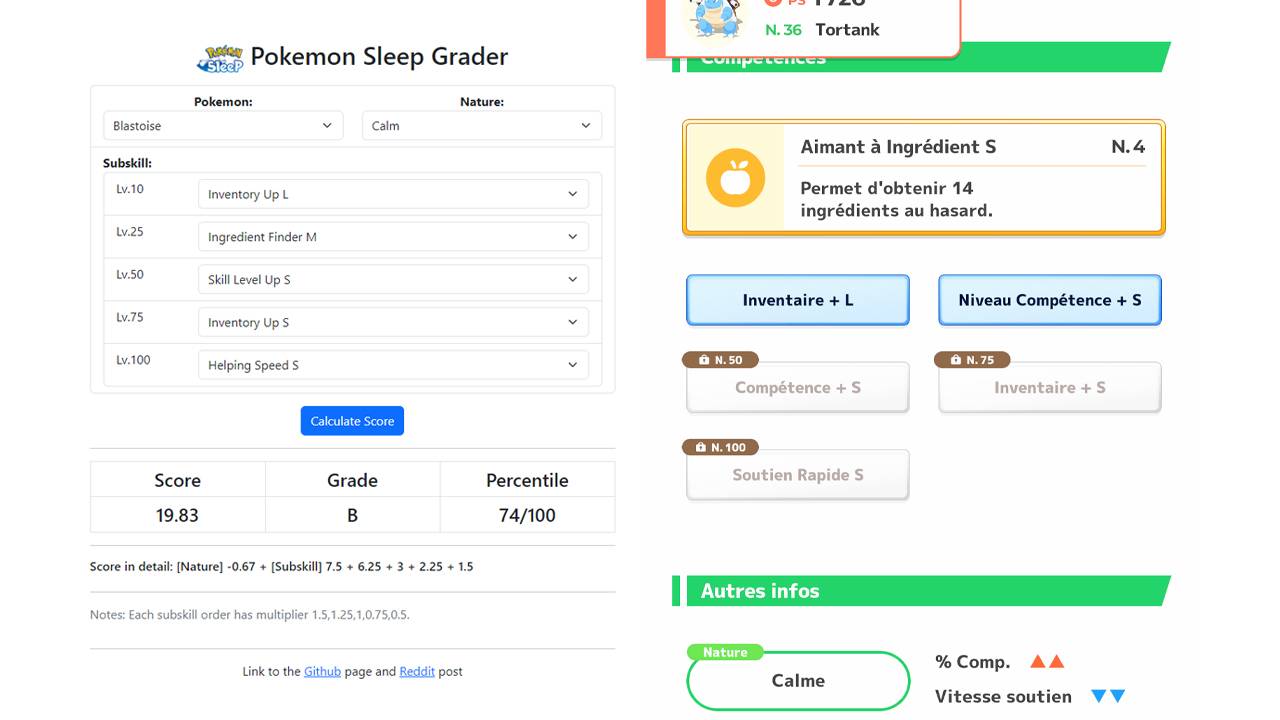Image resolution: width=1280 pixels, height=720 pixels.
Task: Expand the Lv.10 subskill dropdown Inventory Up L
Action: click(393, 194)
